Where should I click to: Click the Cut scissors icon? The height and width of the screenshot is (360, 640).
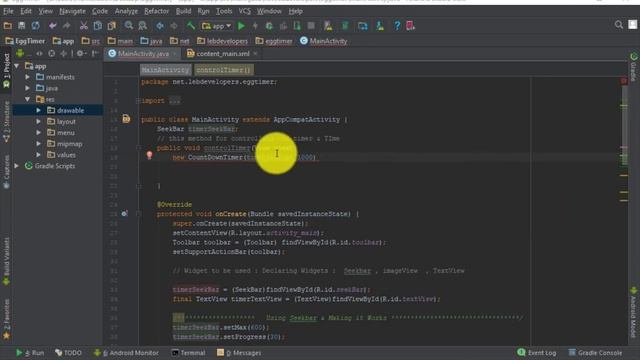[x=84, y=26]
